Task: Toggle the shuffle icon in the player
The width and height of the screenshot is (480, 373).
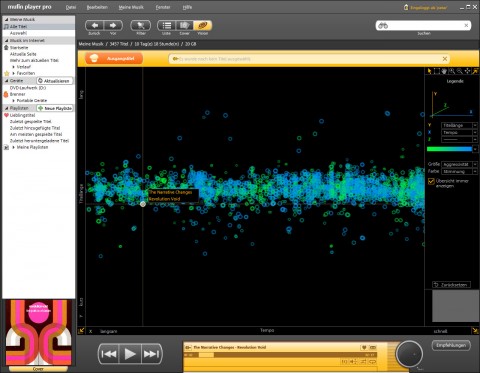Action: click(x=363, y=362)
